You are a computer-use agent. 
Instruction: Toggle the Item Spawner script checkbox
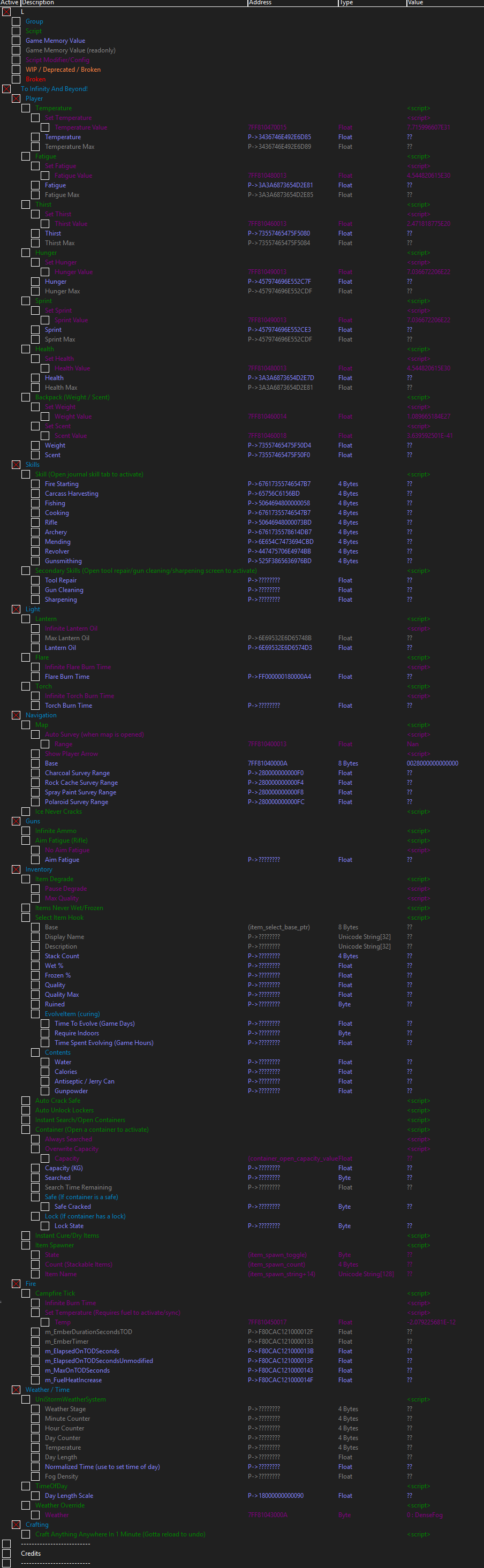tap(26, 1245)
